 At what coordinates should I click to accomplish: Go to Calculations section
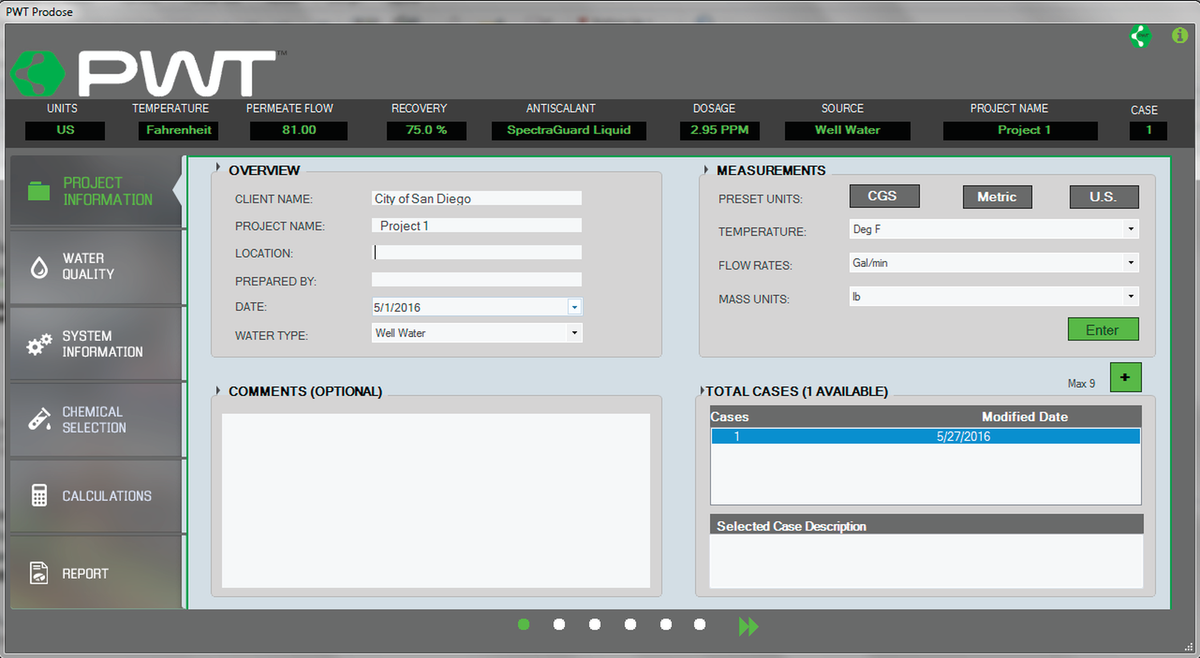coord(96,496)
